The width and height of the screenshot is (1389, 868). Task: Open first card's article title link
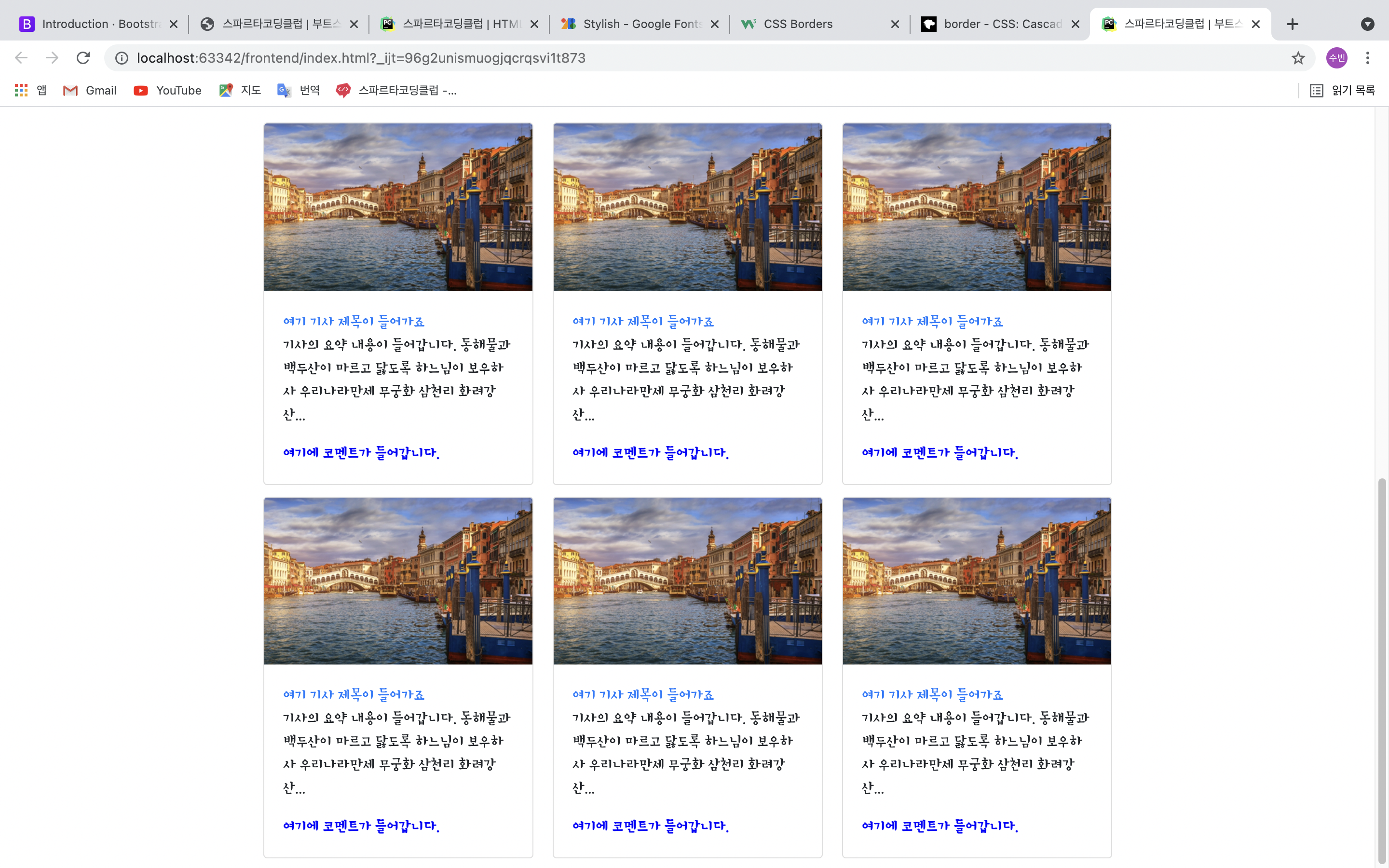354,322
